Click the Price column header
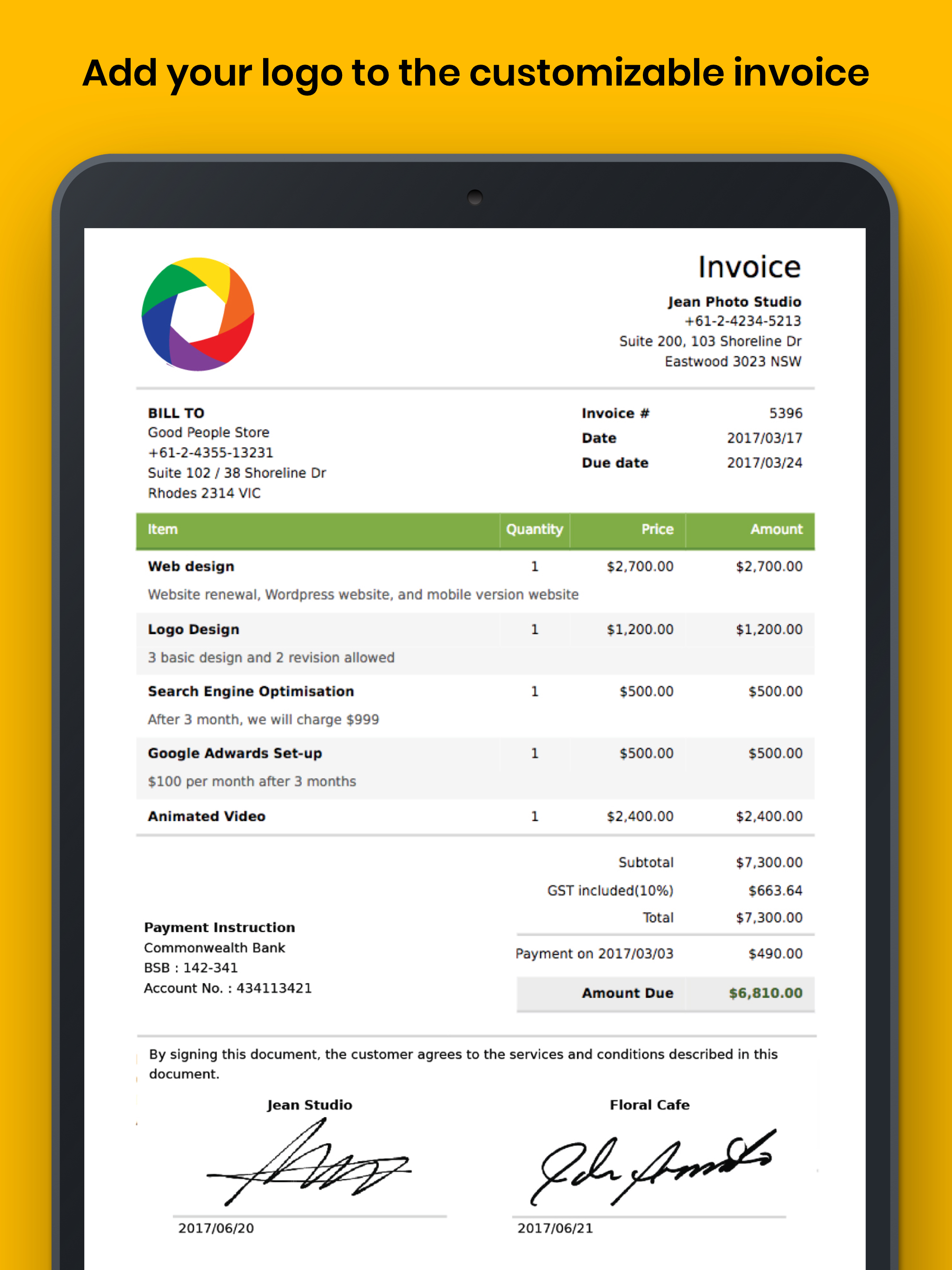The width and height of the screenshot is (952, 1270). coord(657,529)
